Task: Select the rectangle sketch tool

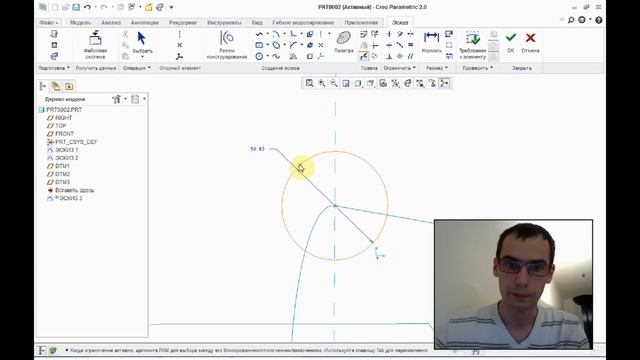Action: click(x=259, y=45)
